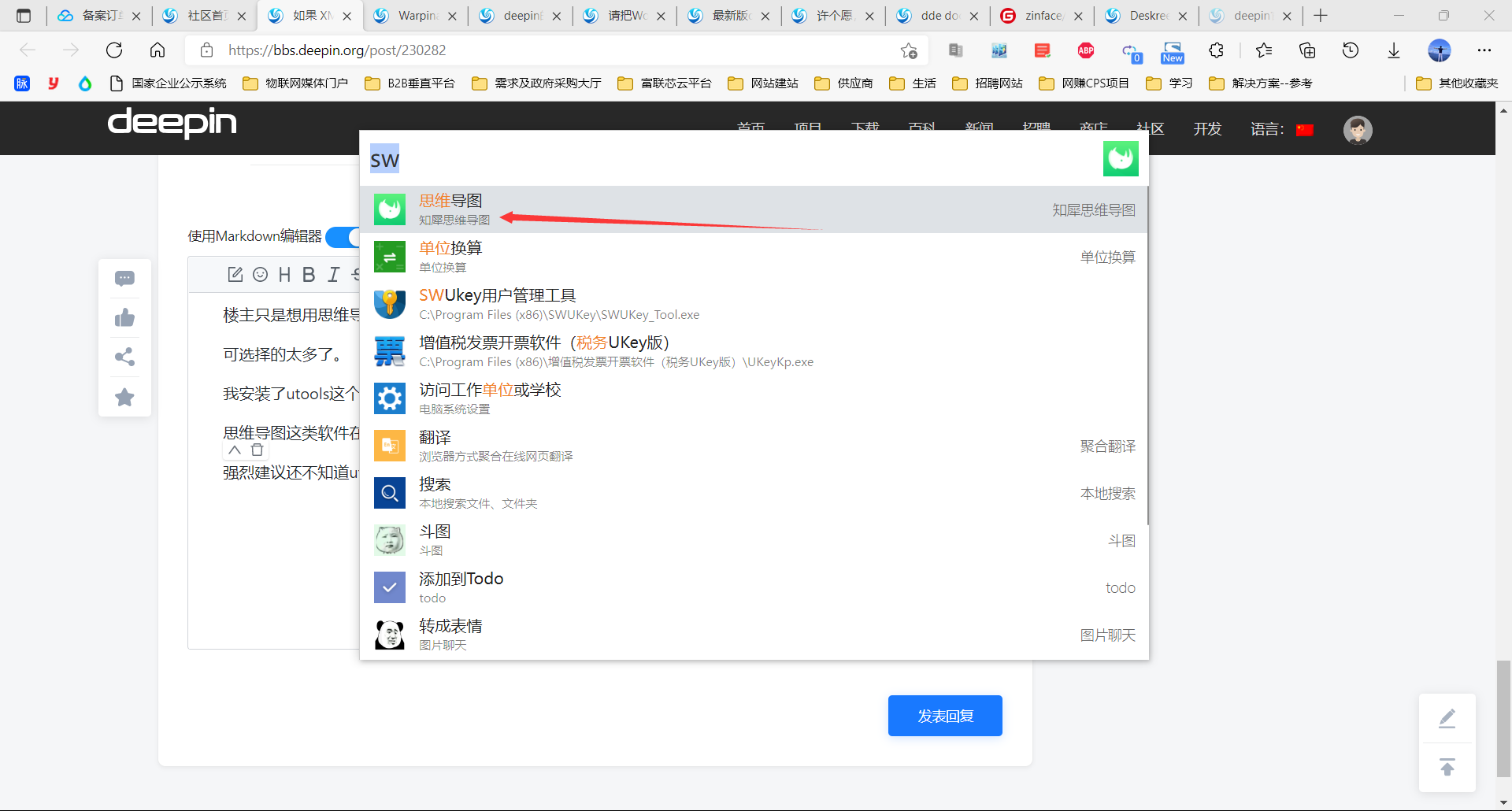Image resolution: width=1512 pixels, height=811 pixels.
Task: Like the post with the thumbs-up icon
Action: click(x=124, y=318)
